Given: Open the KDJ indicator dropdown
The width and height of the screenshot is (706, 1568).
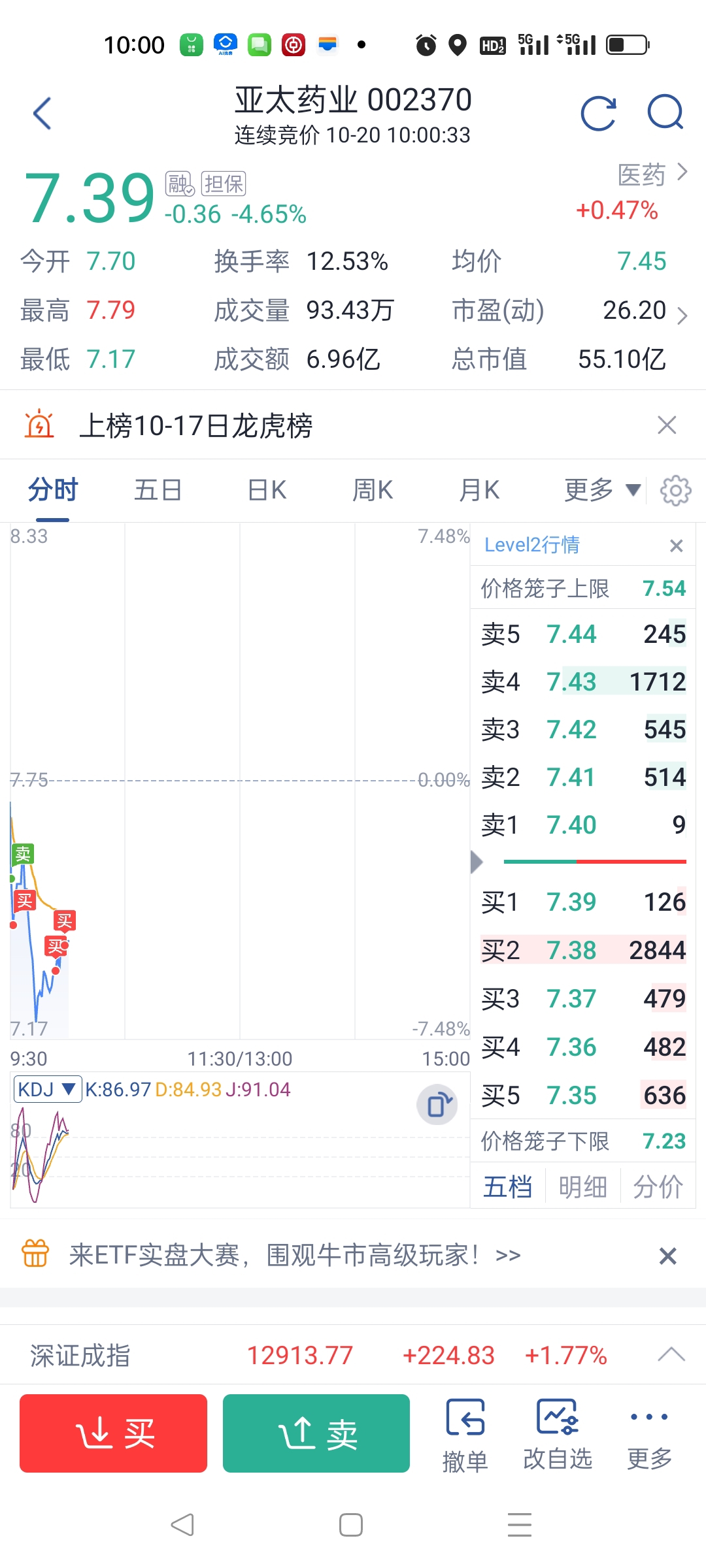Looking at the screenshot, I should pyautogui.click(x=47, y=1089).
